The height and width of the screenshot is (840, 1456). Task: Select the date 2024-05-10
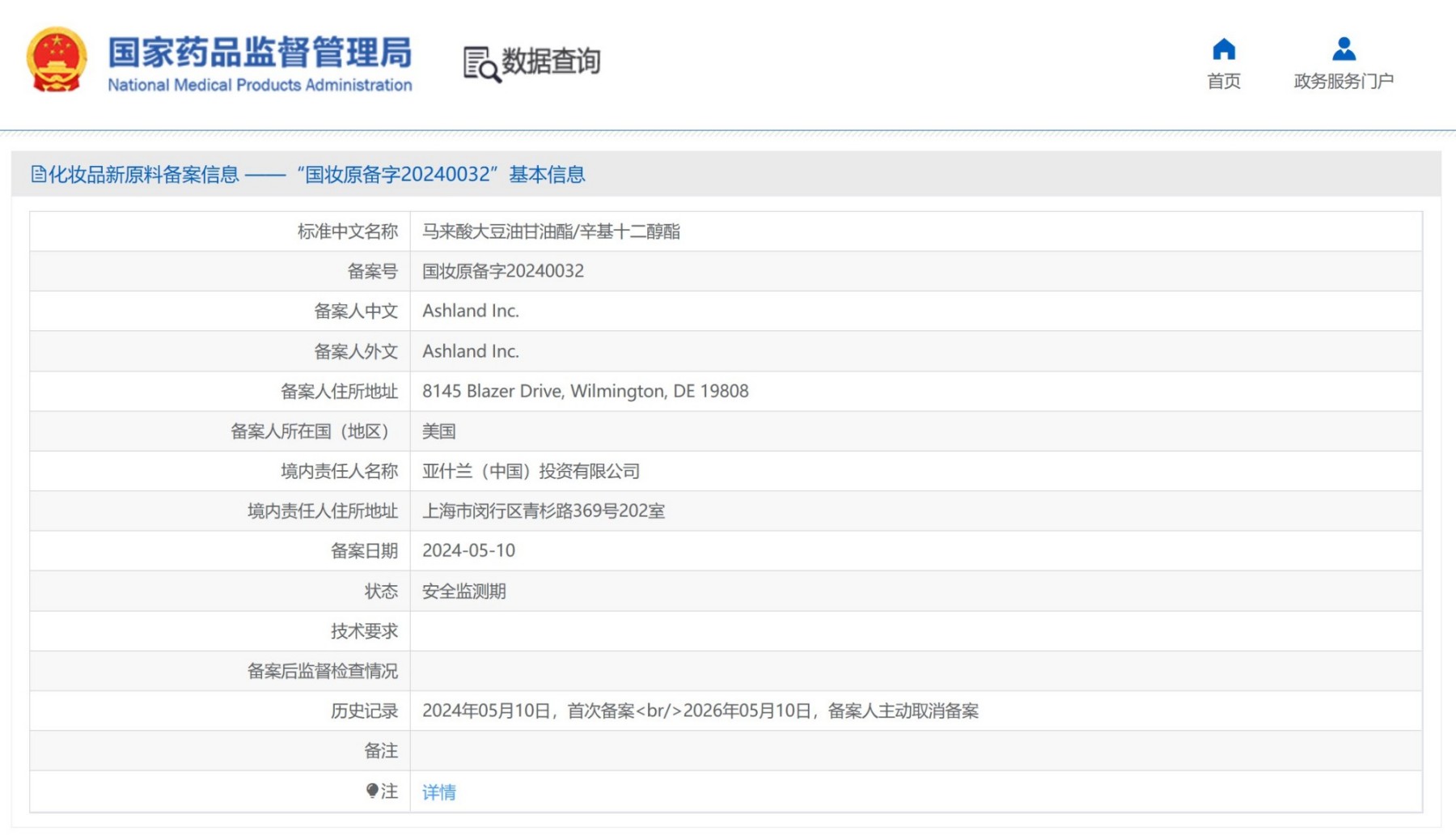[x=468, y=550]
